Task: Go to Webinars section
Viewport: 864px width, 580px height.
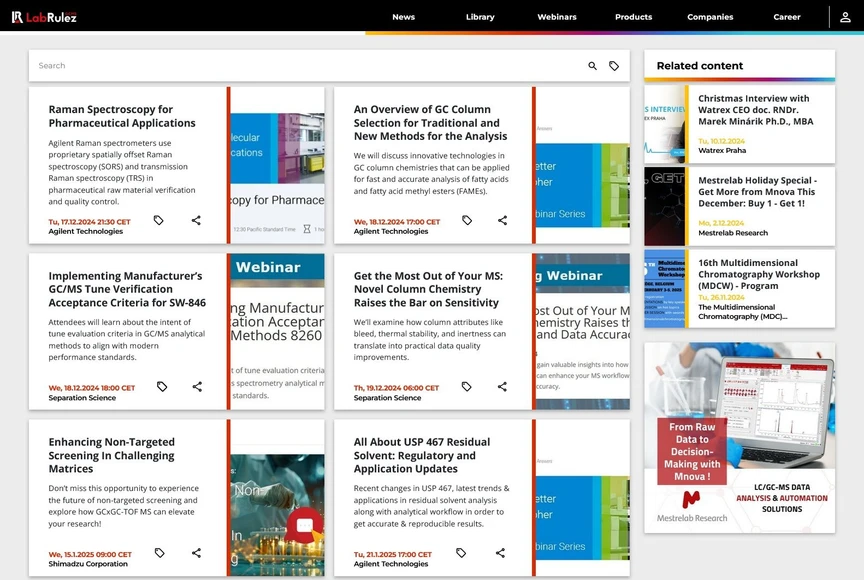Action: pyautogui.click(x=557, y=17)
